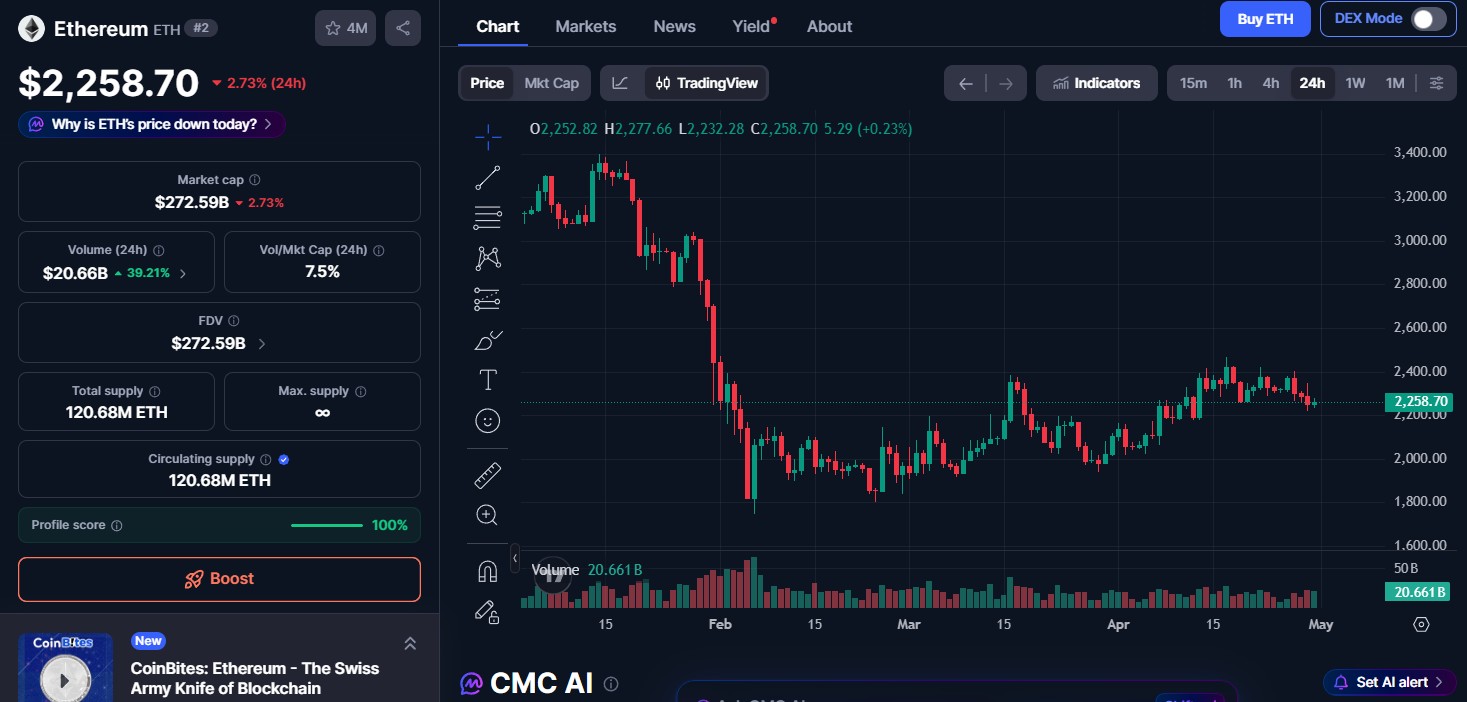Select the trend line drawing tool
Viewport: 1467px width, 702px height.
click(487, 177)
